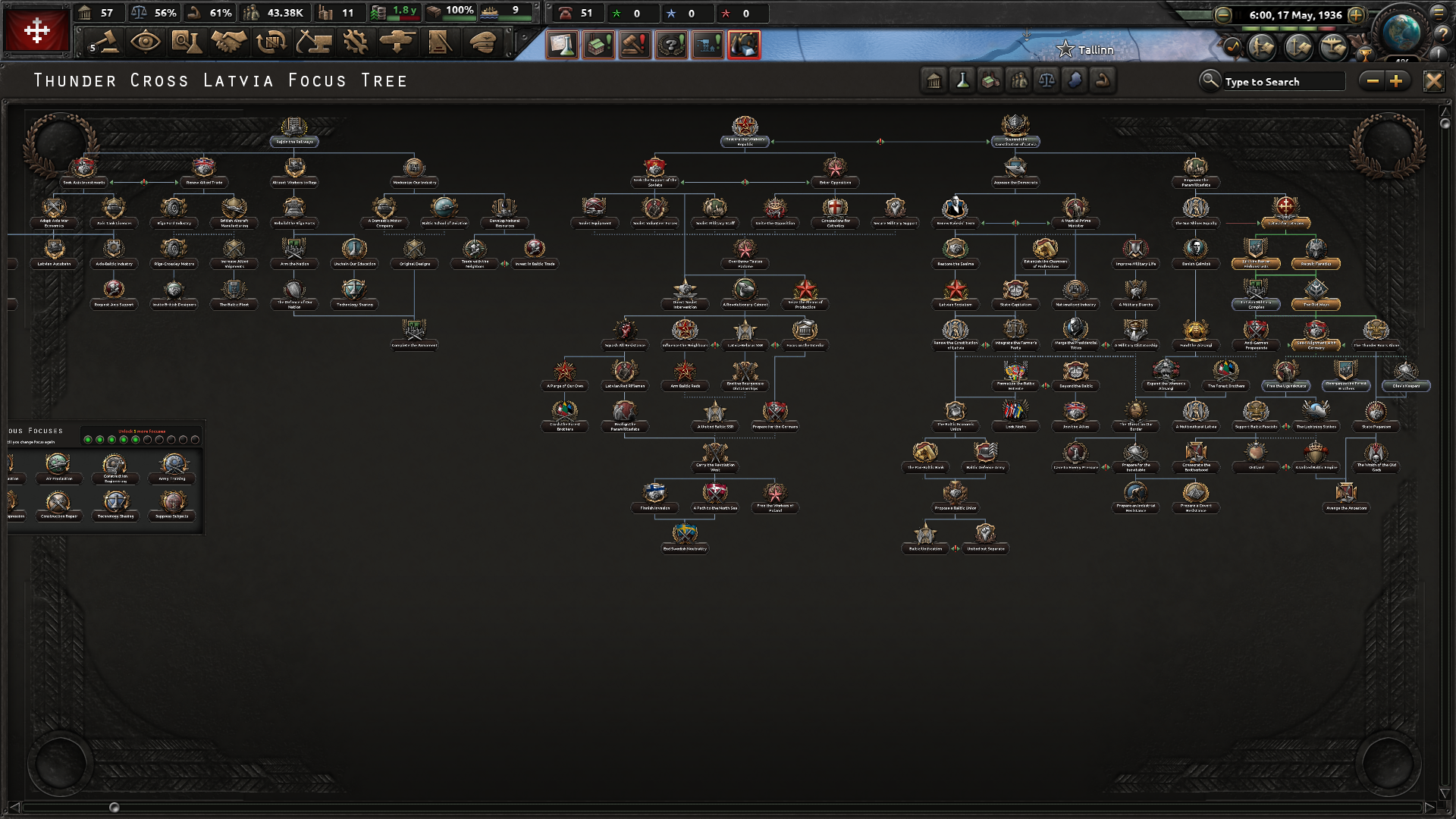
Task: Open the Diplomacy handshake menu
Action: 228,42
